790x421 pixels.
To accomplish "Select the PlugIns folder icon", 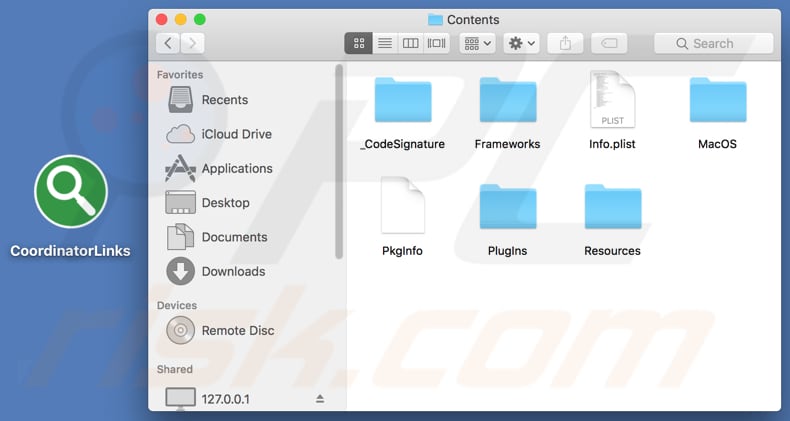I will [508, 206].
